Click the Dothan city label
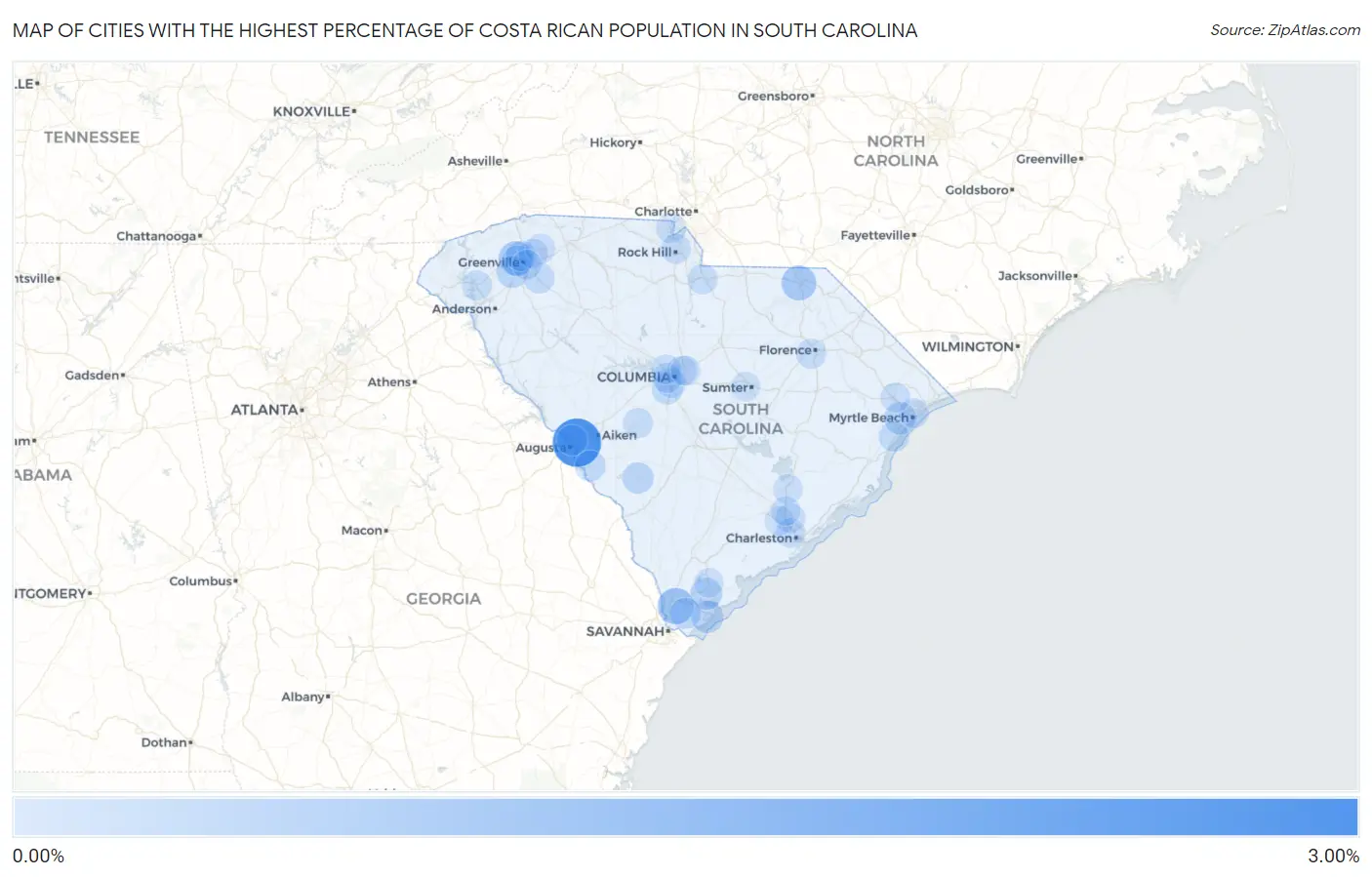Image resolution: width=1372 pixels, height=877 pixels. pos(164,742)
